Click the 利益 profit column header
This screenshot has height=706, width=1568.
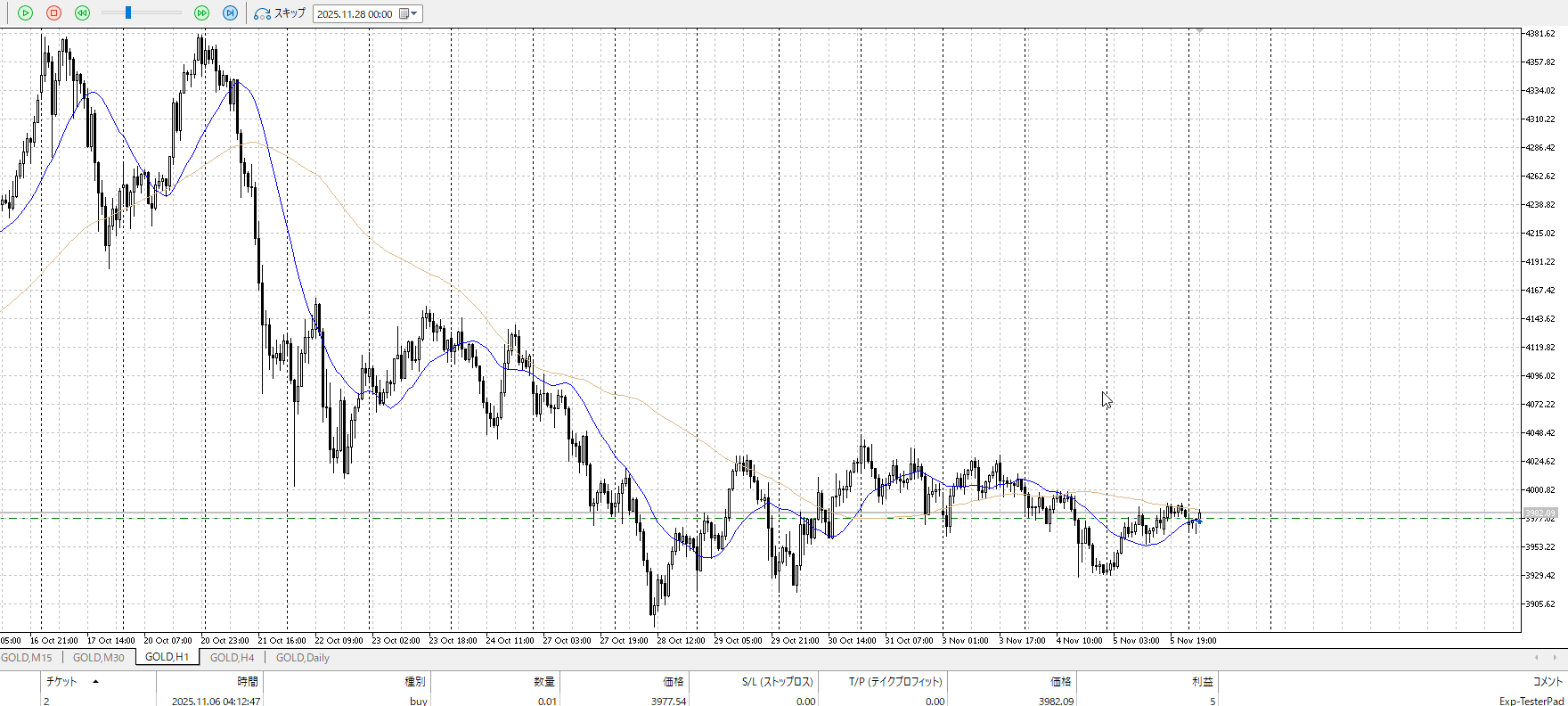pyautogui.click(x=1202, y=682)
